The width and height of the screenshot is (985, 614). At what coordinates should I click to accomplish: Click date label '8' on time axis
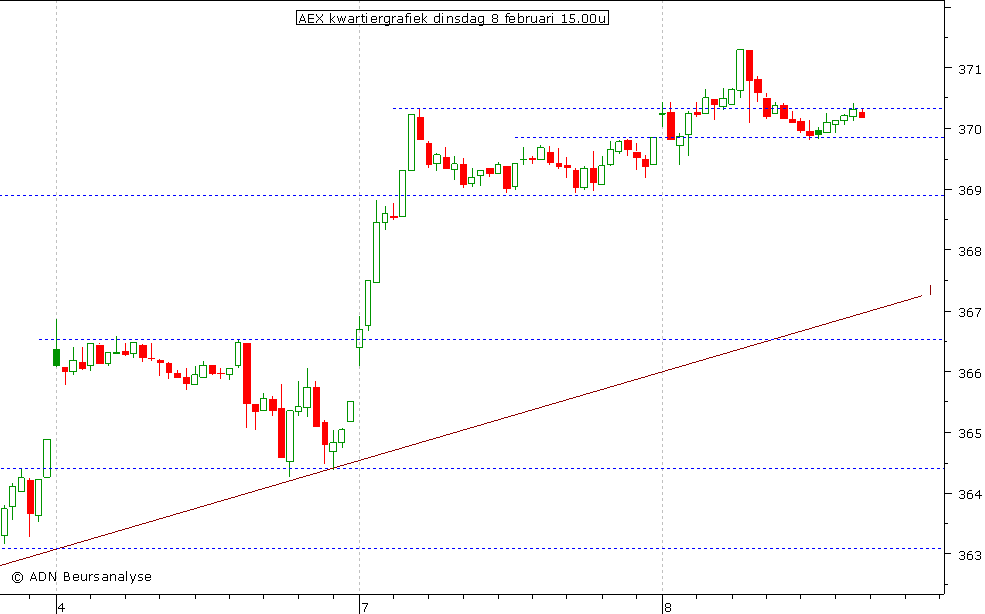[x=668, y=607]
